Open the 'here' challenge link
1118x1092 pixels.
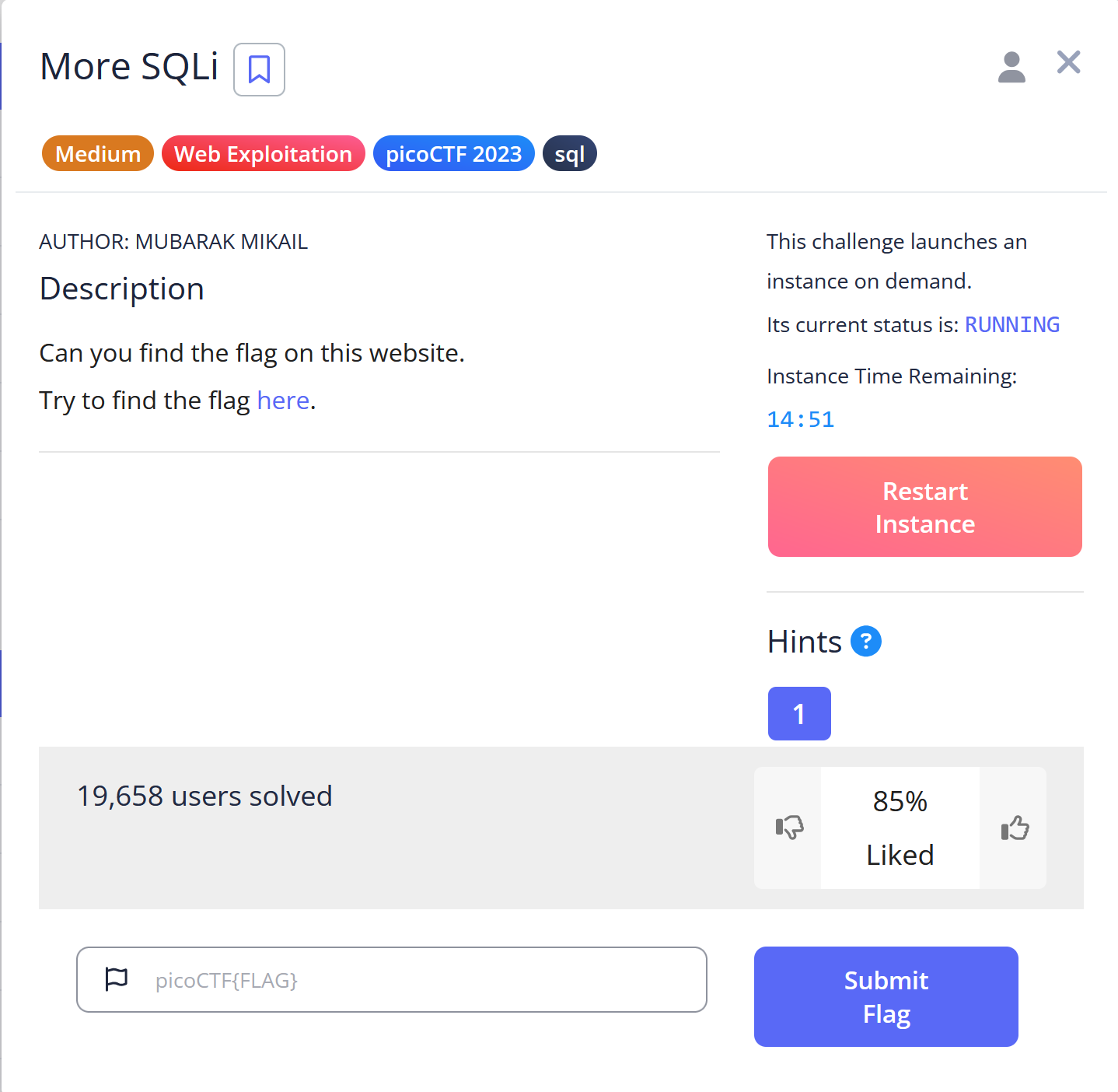pyautogui.click(x=283, y=401)
